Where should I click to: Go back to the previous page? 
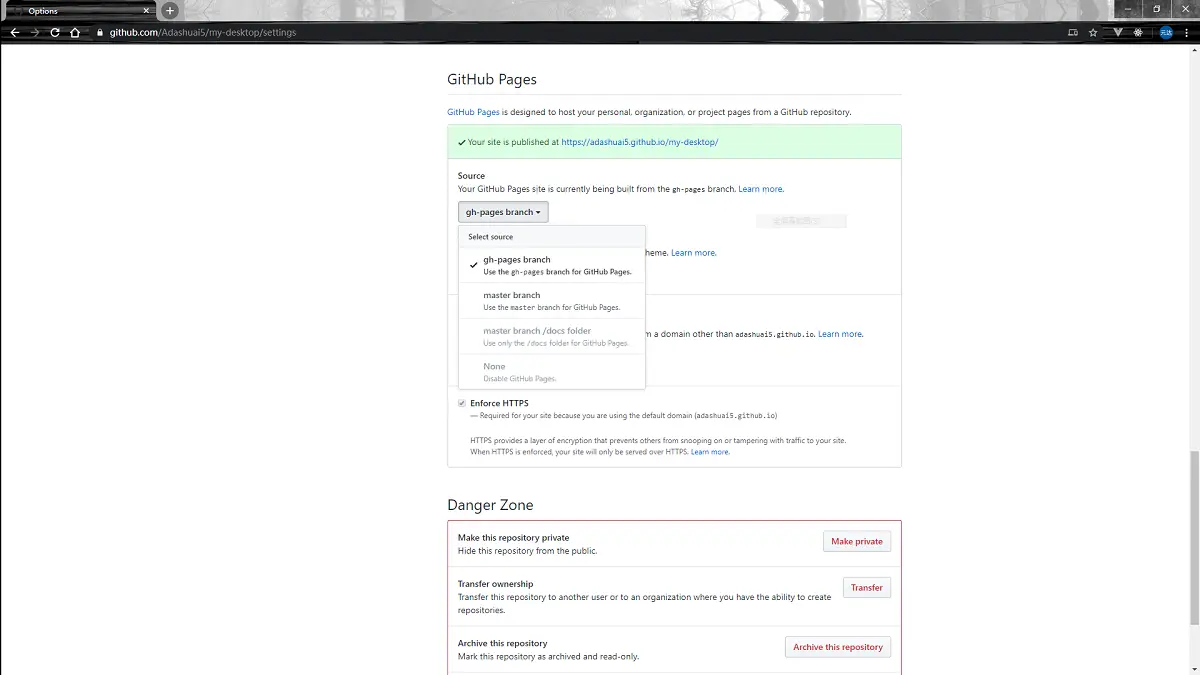click(x=14, y=32)
